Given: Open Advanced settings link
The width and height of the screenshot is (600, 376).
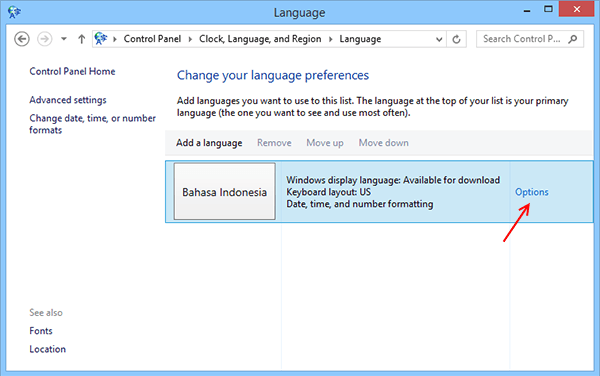Looking at the screenshot, I should (x=68, y=100).
